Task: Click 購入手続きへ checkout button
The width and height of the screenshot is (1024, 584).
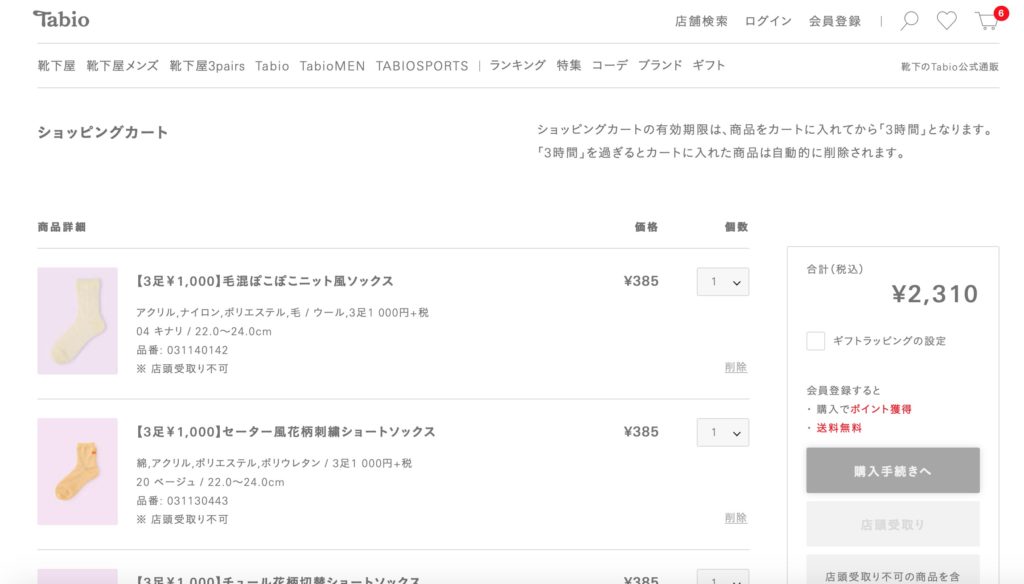Action: click(x=893, y=470)
